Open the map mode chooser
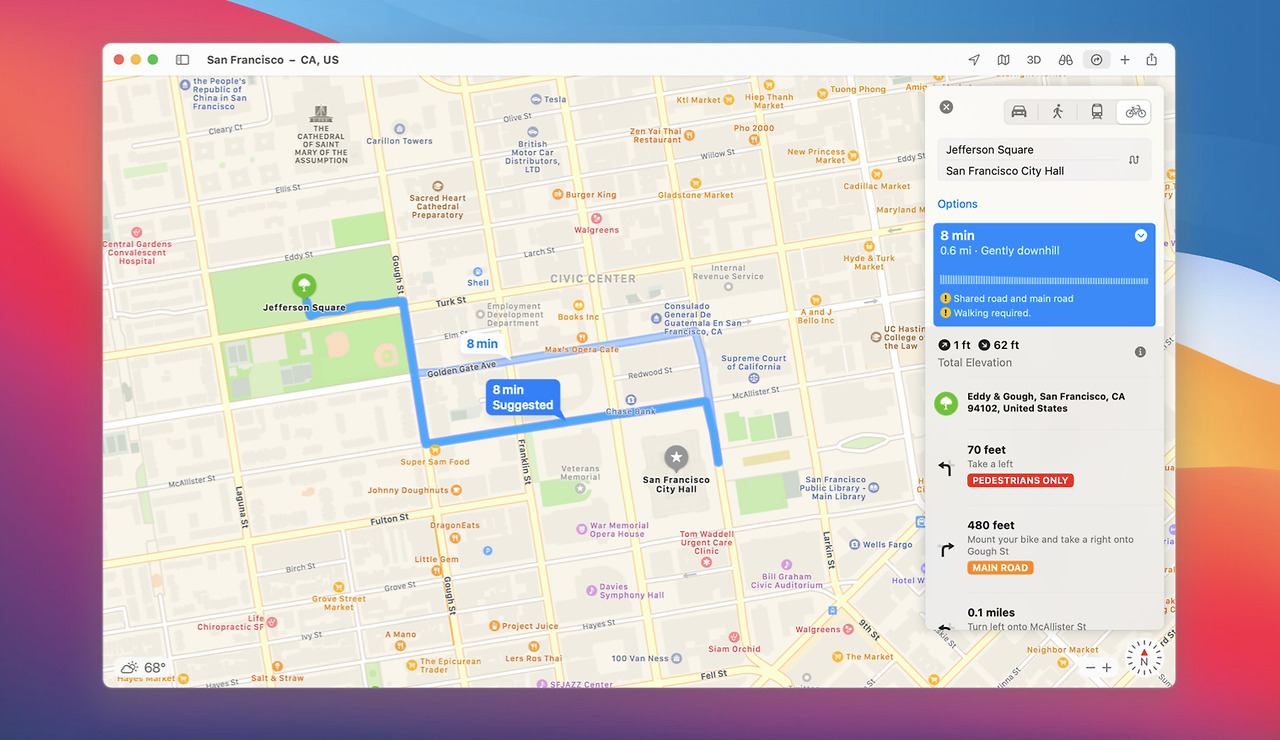The image size is (1280, 740). click(x=1003, y=60)
